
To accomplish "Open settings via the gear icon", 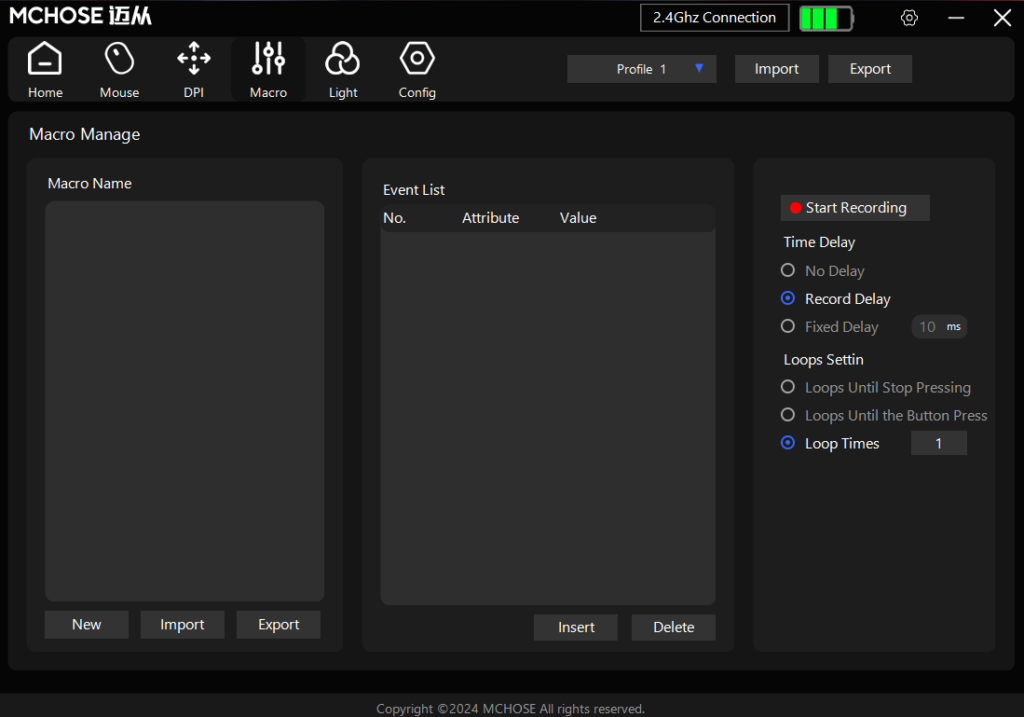I will pos(909,18).
